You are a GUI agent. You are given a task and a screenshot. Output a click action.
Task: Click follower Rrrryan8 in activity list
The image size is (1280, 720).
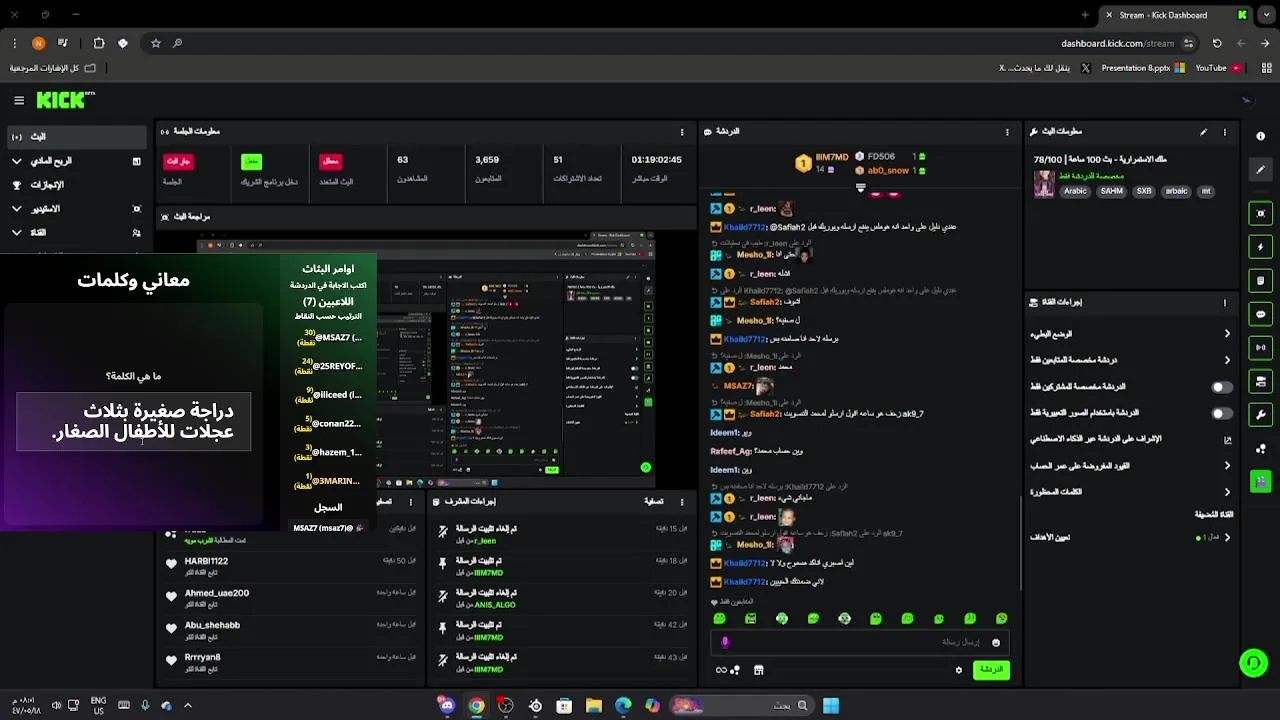point(203,657)
